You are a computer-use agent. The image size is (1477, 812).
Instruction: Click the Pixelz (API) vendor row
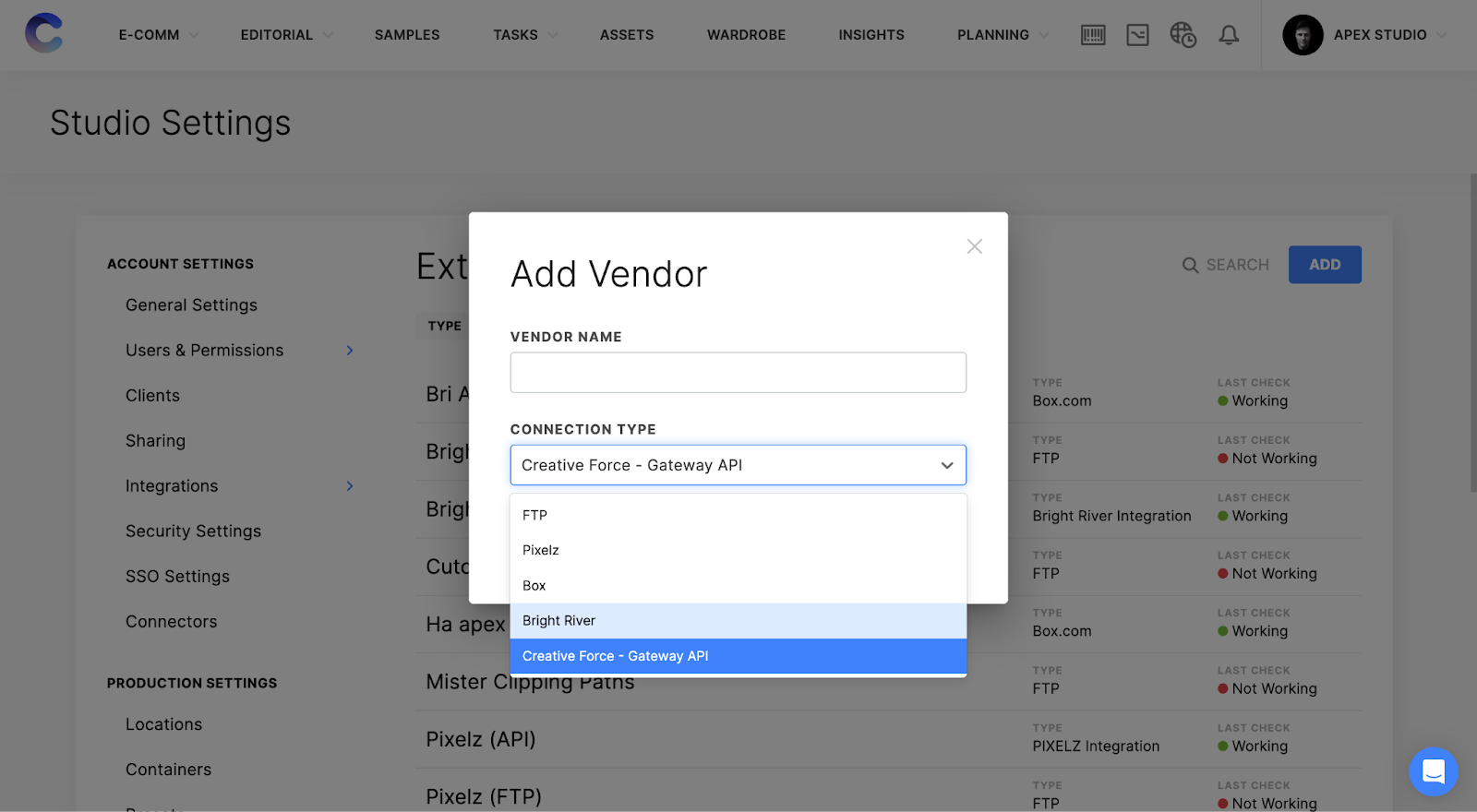[888, 739]
